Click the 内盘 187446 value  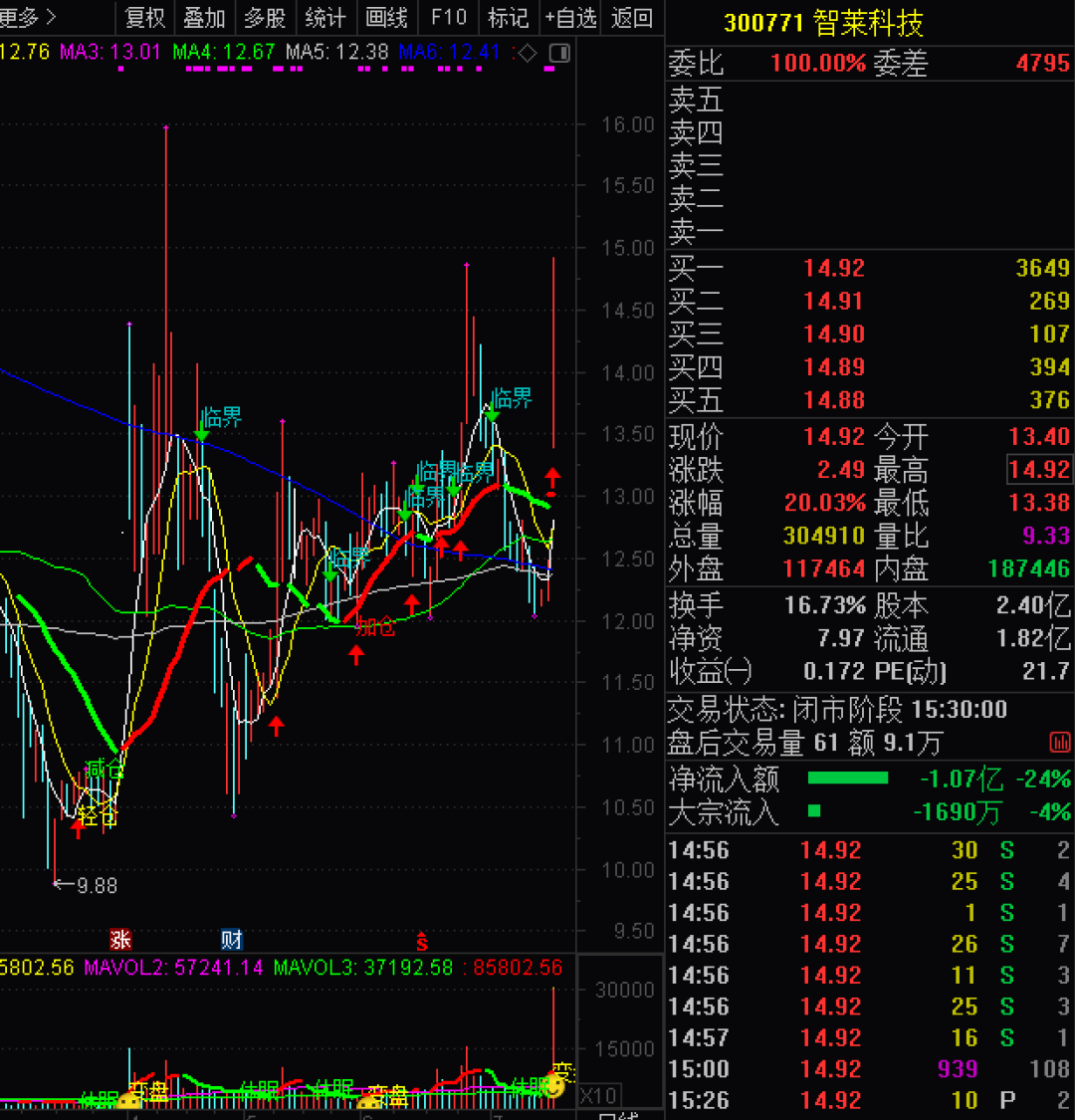[1029, 568]
